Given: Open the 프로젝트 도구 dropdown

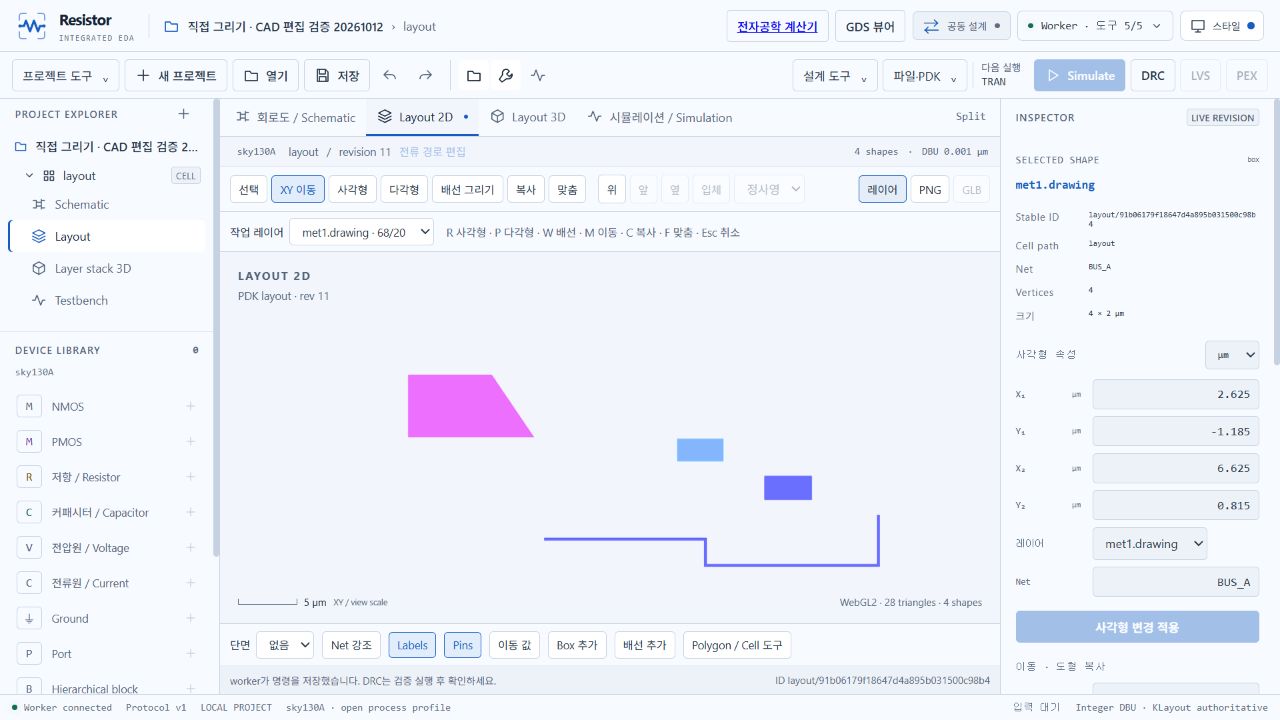Looking at the screenshot, I should pyautogui.click(x=66, y=76).
